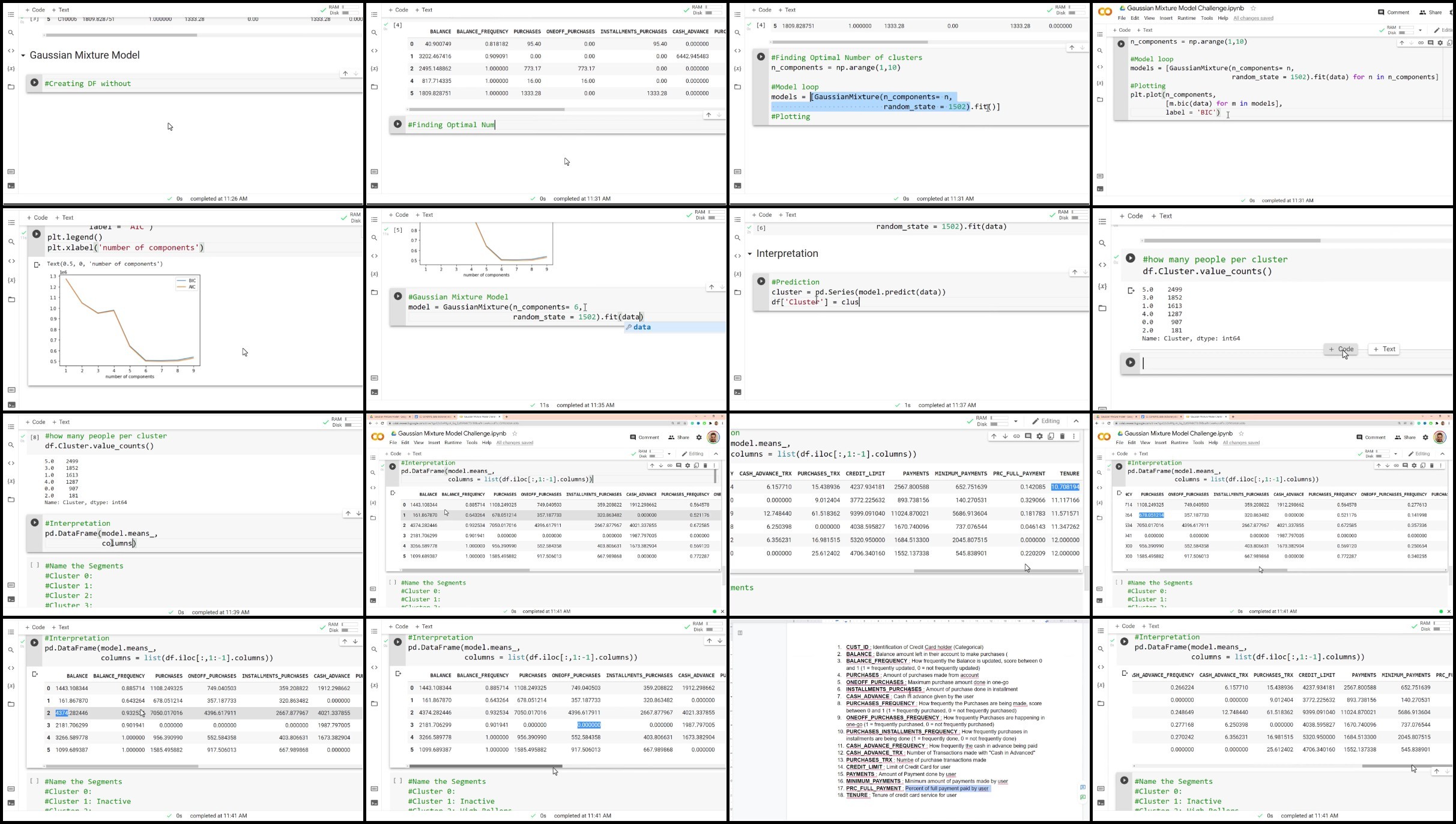1456x824 pixels.
Task: Click horizontal scrollbar under table ending with TENURE column
Action: click(x=997, y=571)
